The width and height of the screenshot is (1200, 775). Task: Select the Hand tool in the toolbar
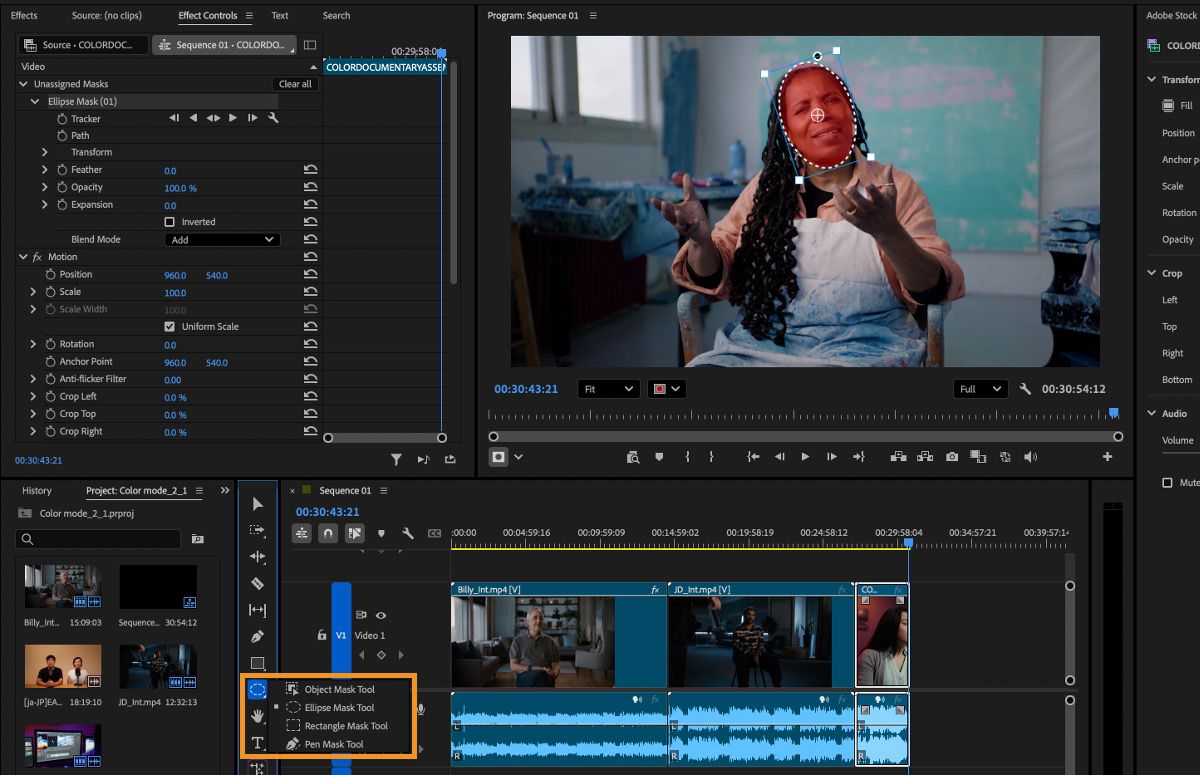click(257, 716)
